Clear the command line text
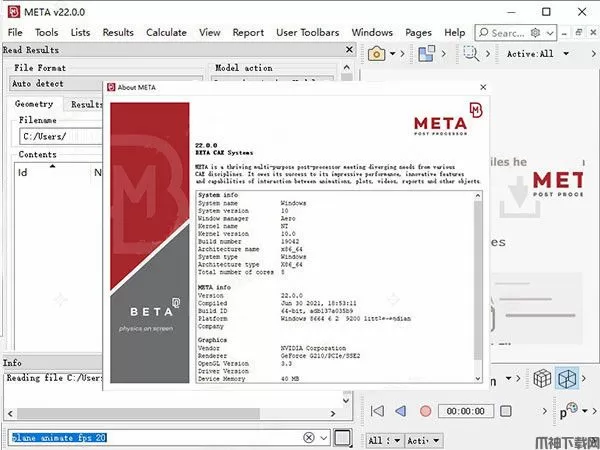The width and height of the screenshot is (600, 450). tap(309, 437)
